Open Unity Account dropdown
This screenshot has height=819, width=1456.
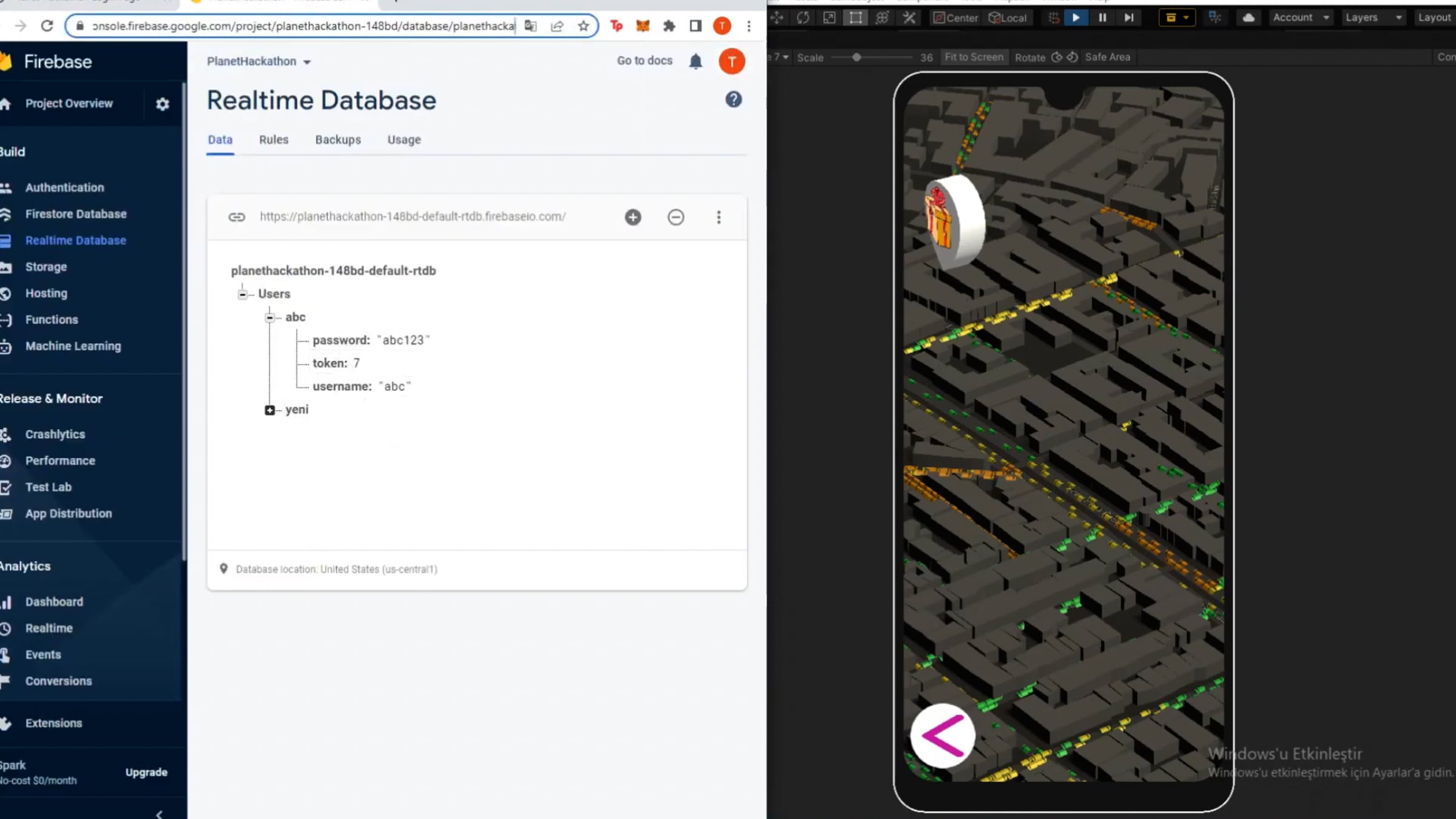point(1301,18)
